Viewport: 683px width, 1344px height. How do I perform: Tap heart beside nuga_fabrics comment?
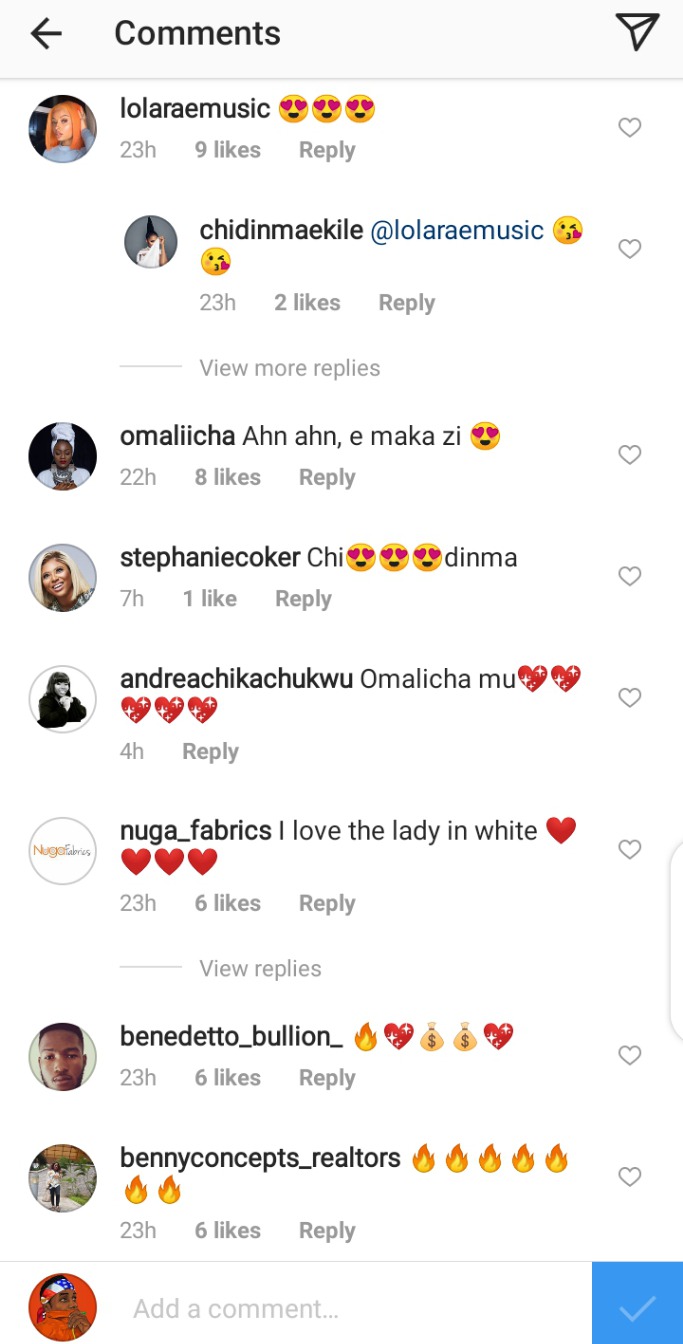[x=629, y=849]
